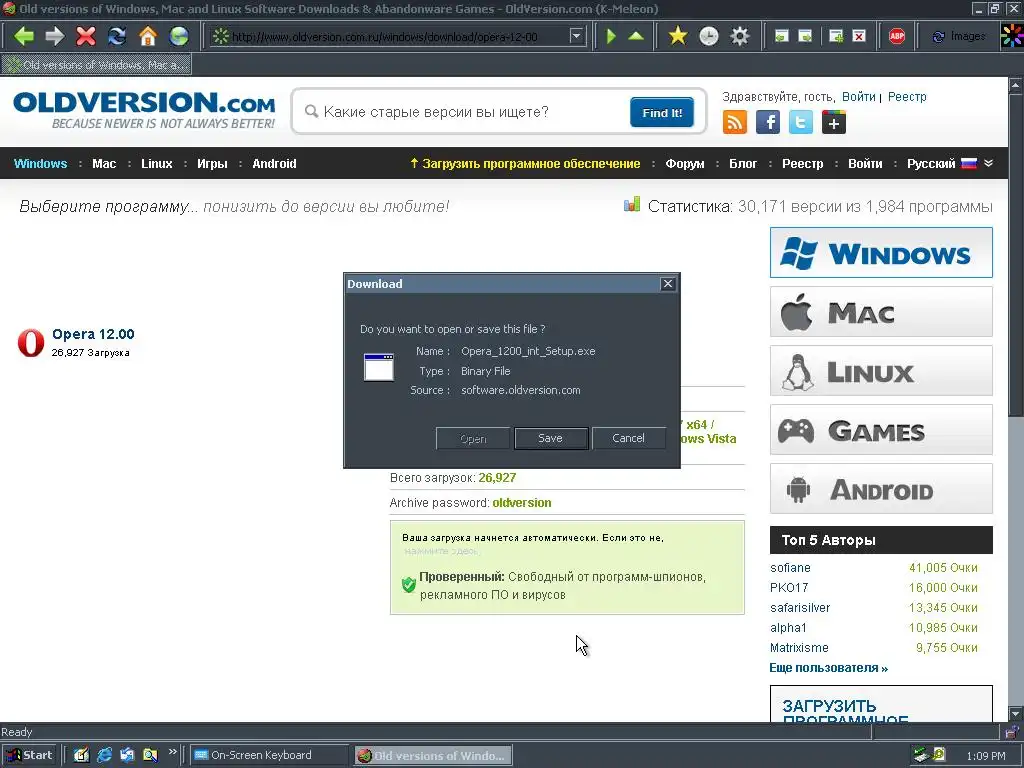Toggle Images loading in the toolbar
This screenshot has width=1024, height=768.
959,37
